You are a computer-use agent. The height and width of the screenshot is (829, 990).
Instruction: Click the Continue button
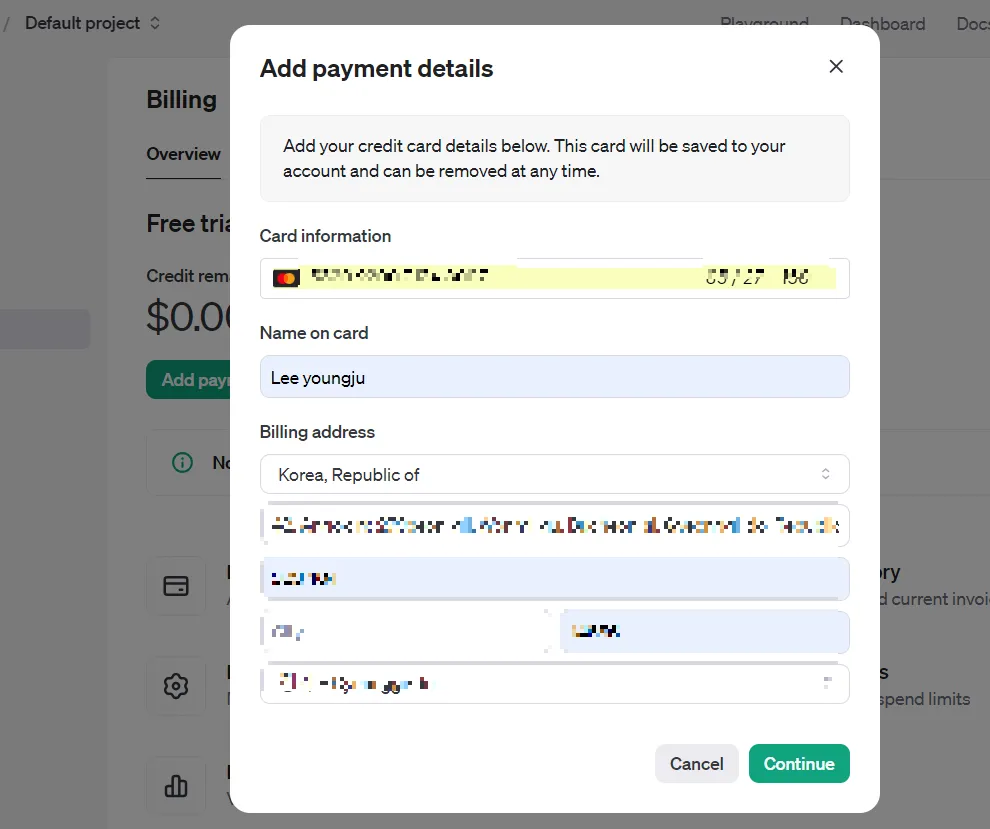click(x=799, y=764)
